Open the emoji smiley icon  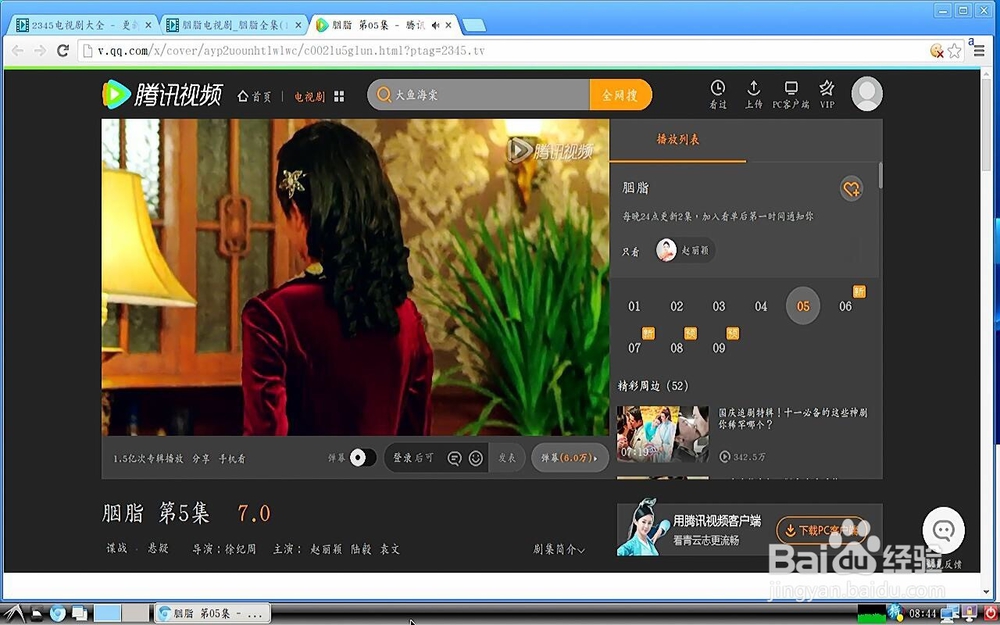(476, 459)
